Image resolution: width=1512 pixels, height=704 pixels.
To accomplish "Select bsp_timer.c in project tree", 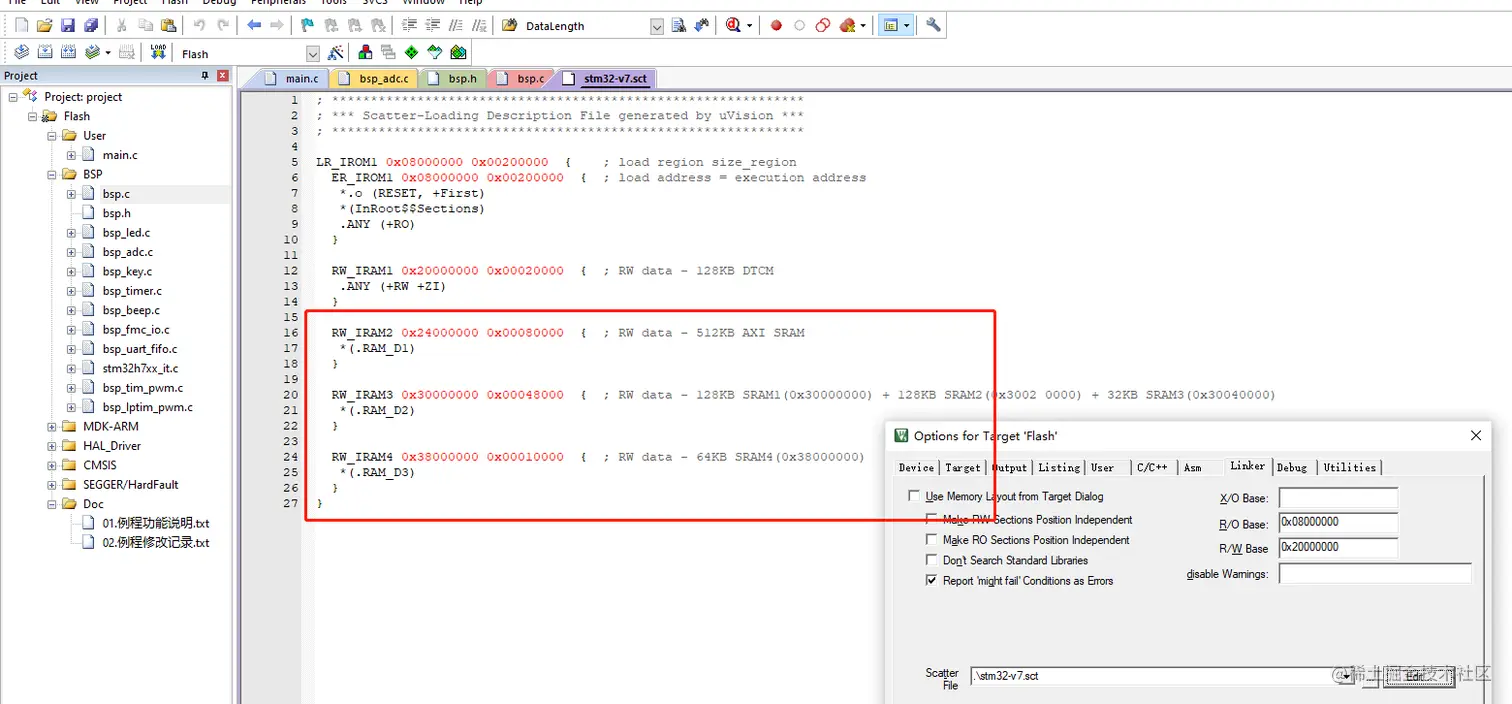I will pyautogui.click(x=131, y=291).
